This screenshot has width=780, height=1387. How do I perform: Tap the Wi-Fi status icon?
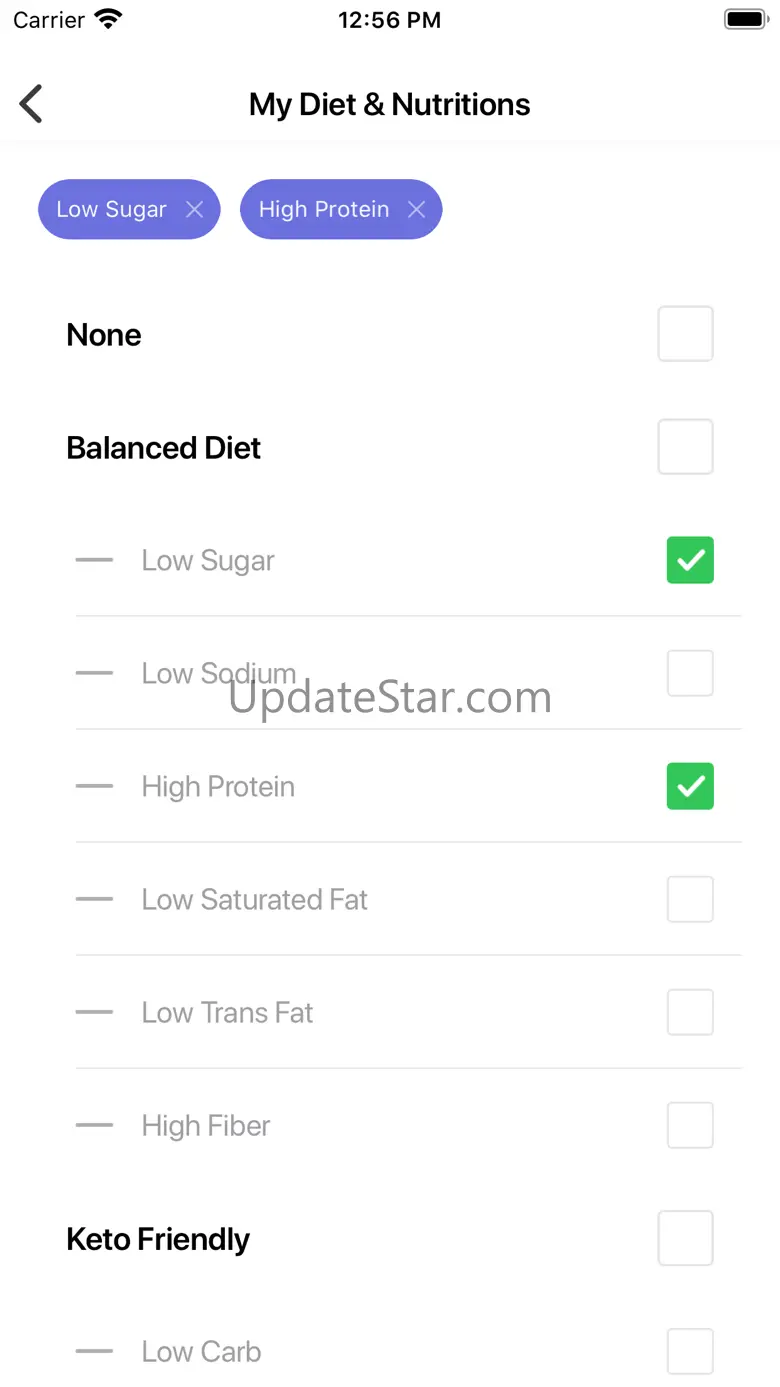pos(108,19)
